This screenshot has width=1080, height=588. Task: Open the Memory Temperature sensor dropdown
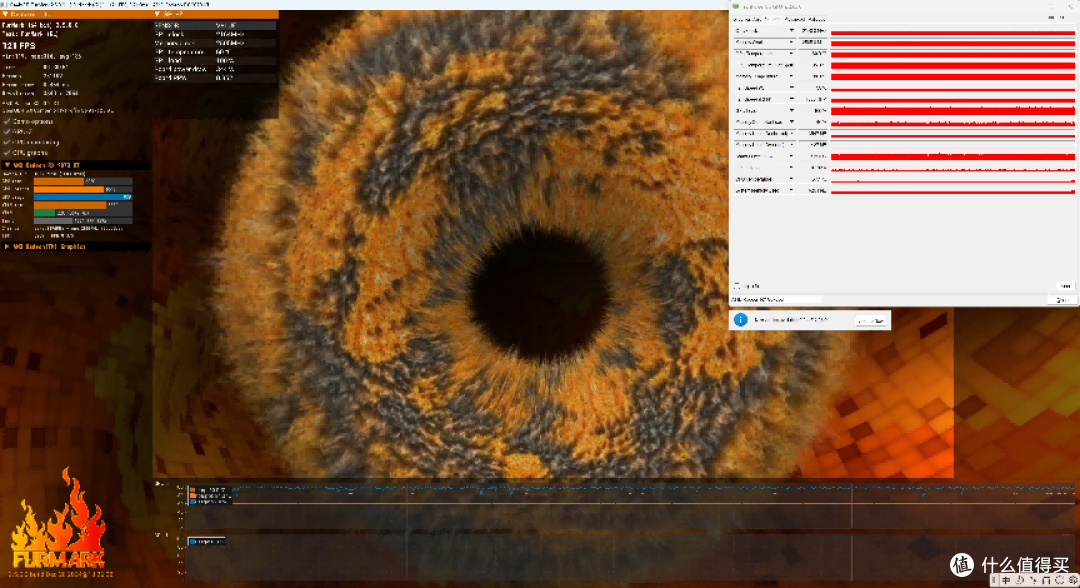coord(791,76)
